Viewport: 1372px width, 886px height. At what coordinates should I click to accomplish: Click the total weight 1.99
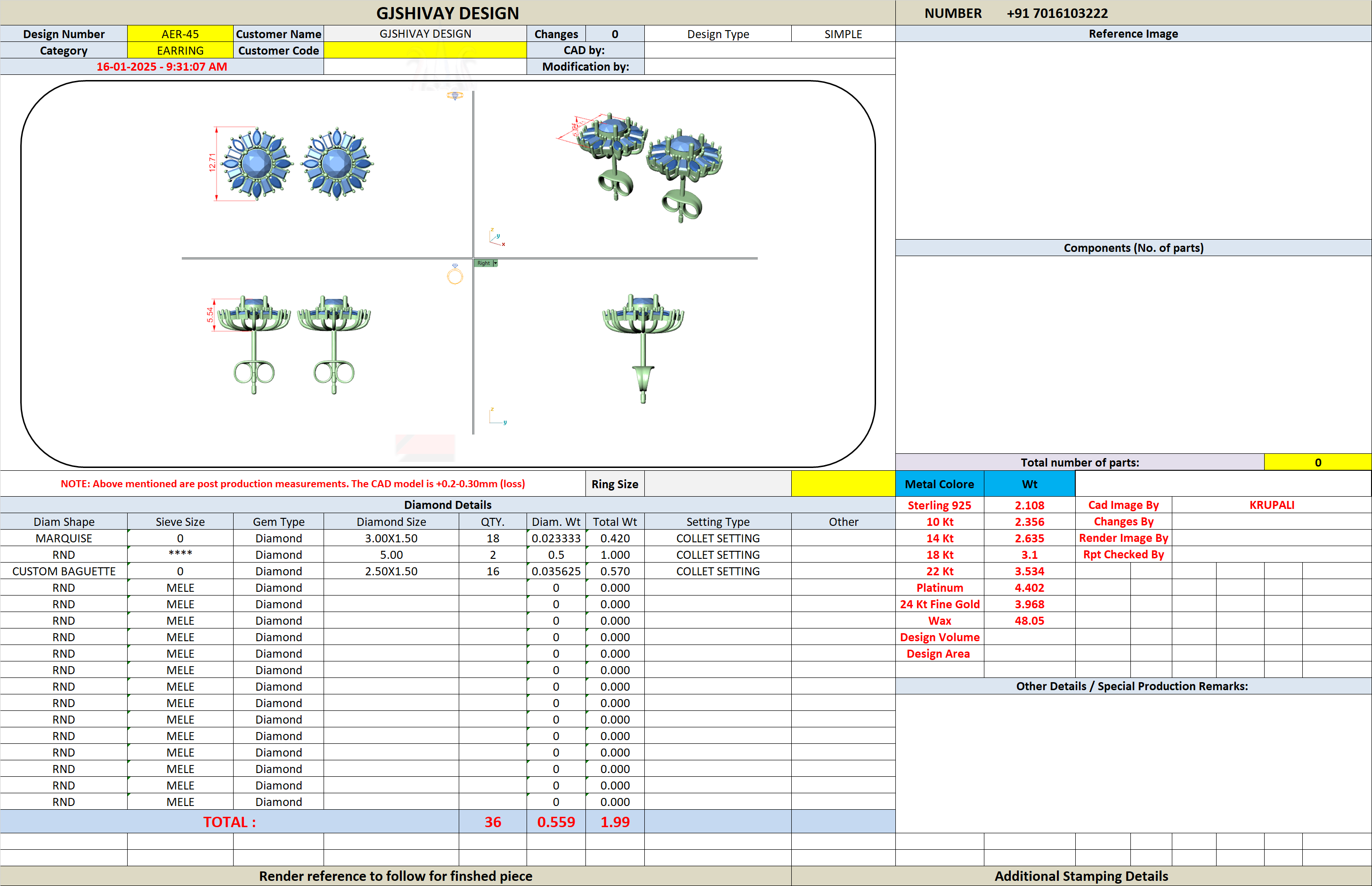click(x=615, y=822)
